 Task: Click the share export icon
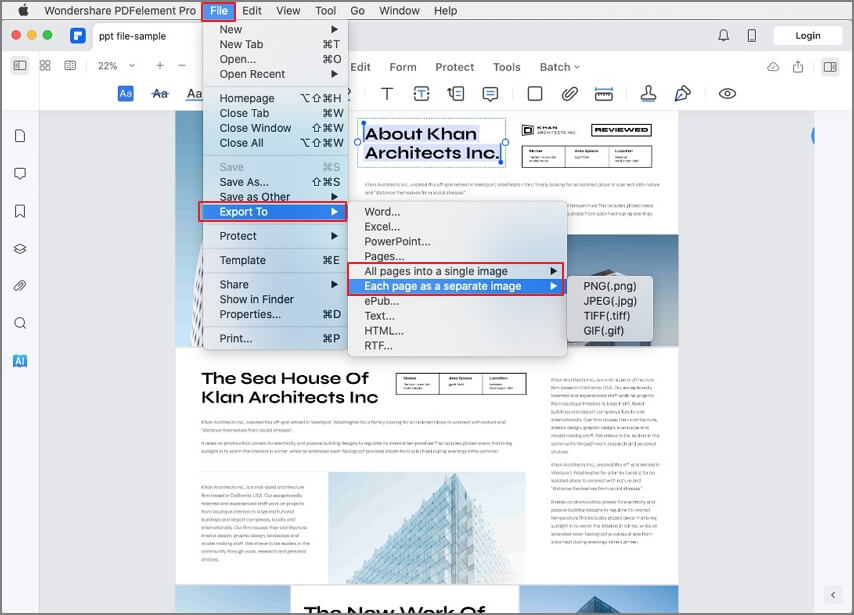click(x=798, y=66)
